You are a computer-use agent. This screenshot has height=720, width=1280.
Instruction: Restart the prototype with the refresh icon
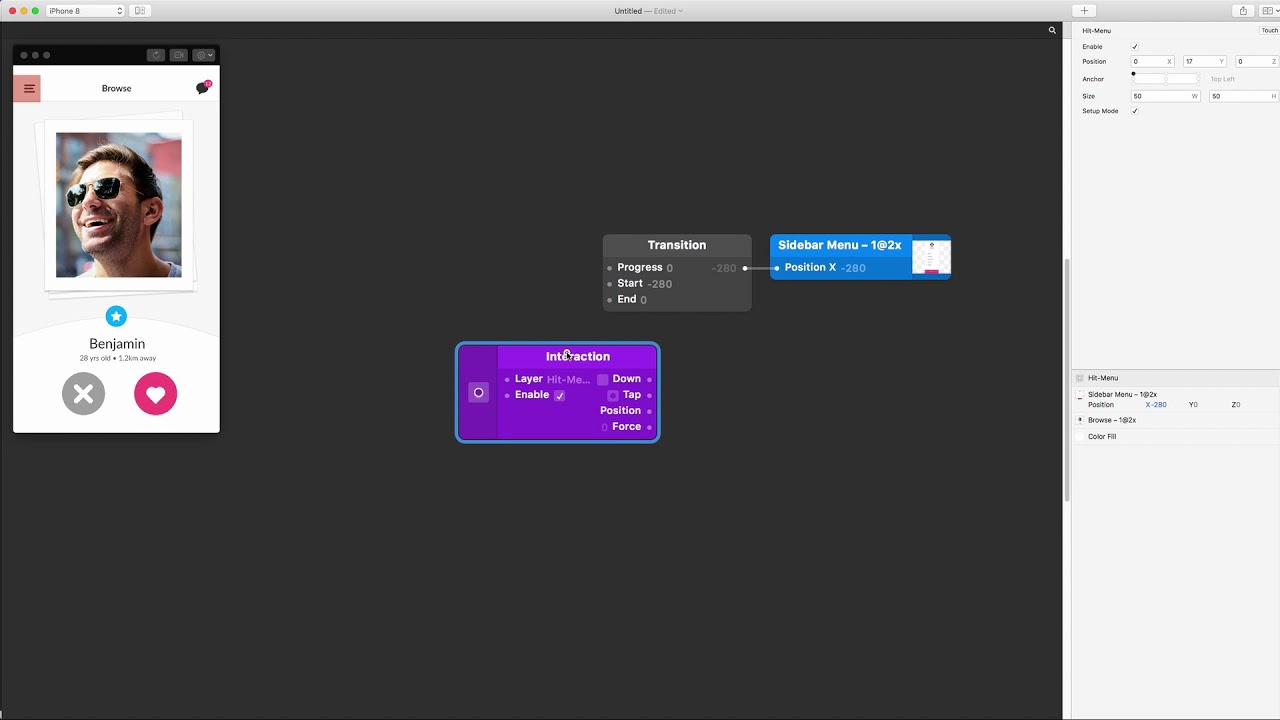coord(155,55)
